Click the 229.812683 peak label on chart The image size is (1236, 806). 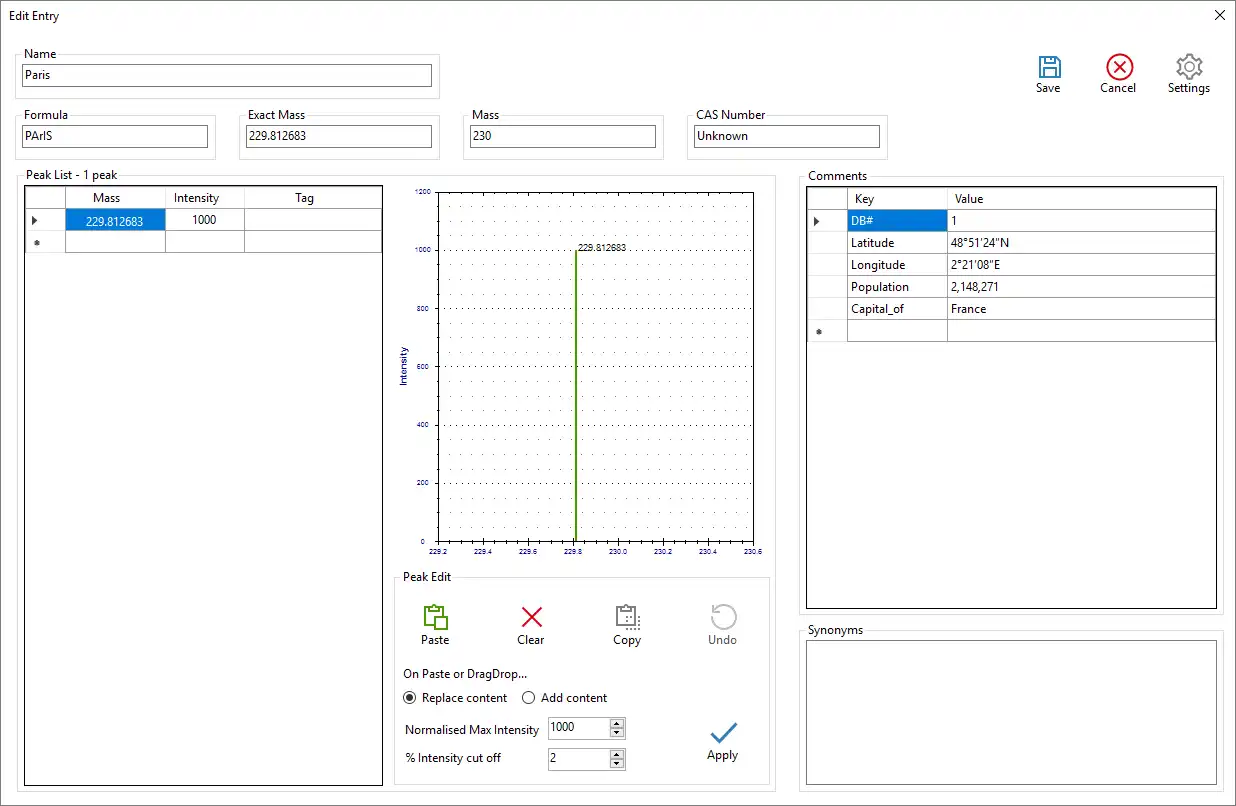coord(602,247)
